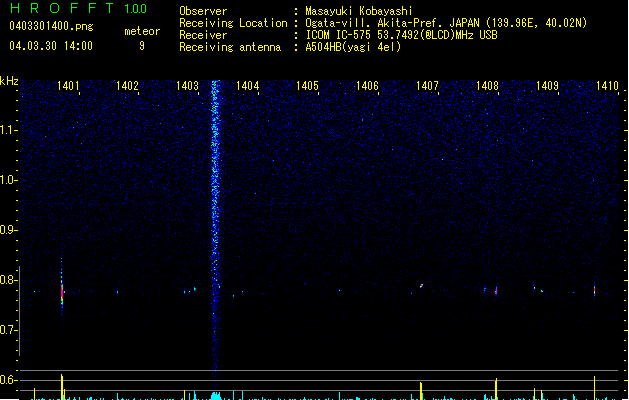Click the A504HB(yagi 4el) antenna text
The image size is (629, 400).
(x=353, y=47)
